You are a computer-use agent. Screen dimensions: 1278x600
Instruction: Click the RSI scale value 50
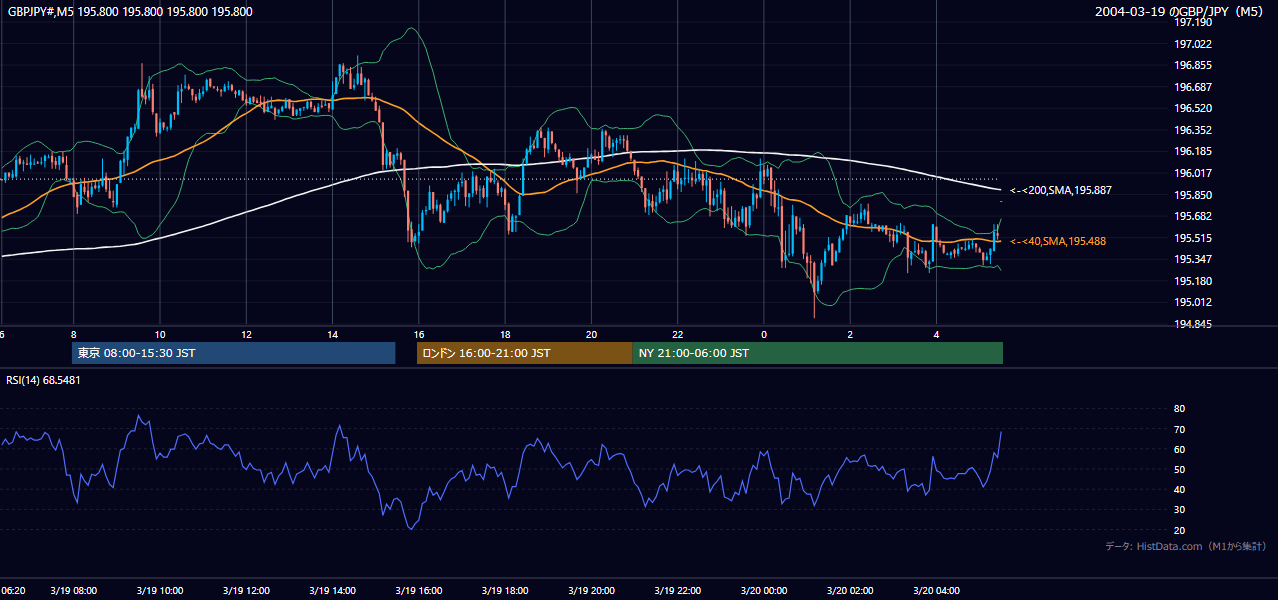click(x=1179, y=469)
